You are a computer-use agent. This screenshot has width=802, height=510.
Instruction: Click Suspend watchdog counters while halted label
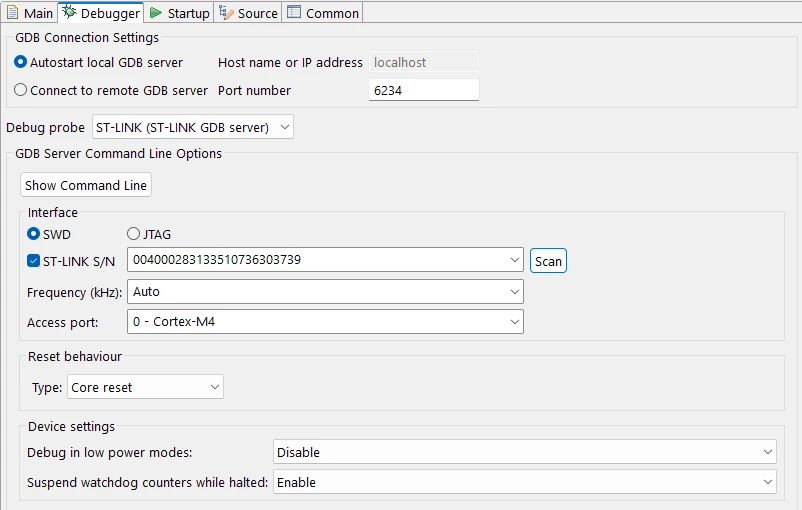click(147, 483)
